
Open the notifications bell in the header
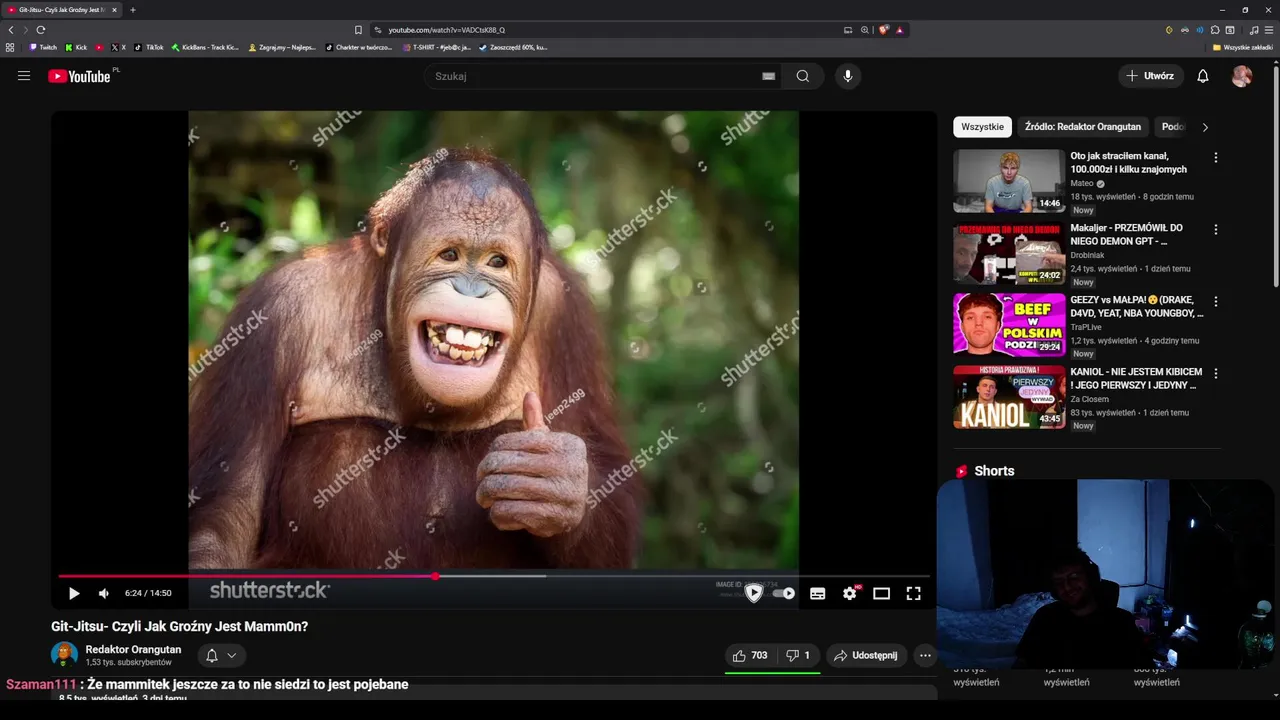pyautogui.click(x=1203, y=76)
